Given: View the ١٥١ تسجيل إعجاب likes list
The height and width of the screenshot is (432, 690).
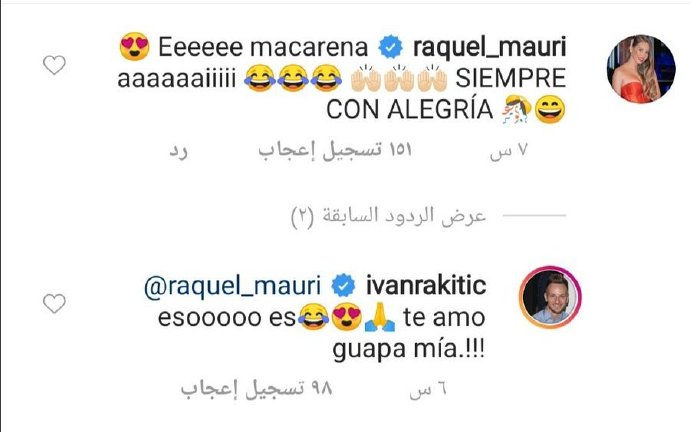Looking at the screenshot, I should [x=335, y=151].
